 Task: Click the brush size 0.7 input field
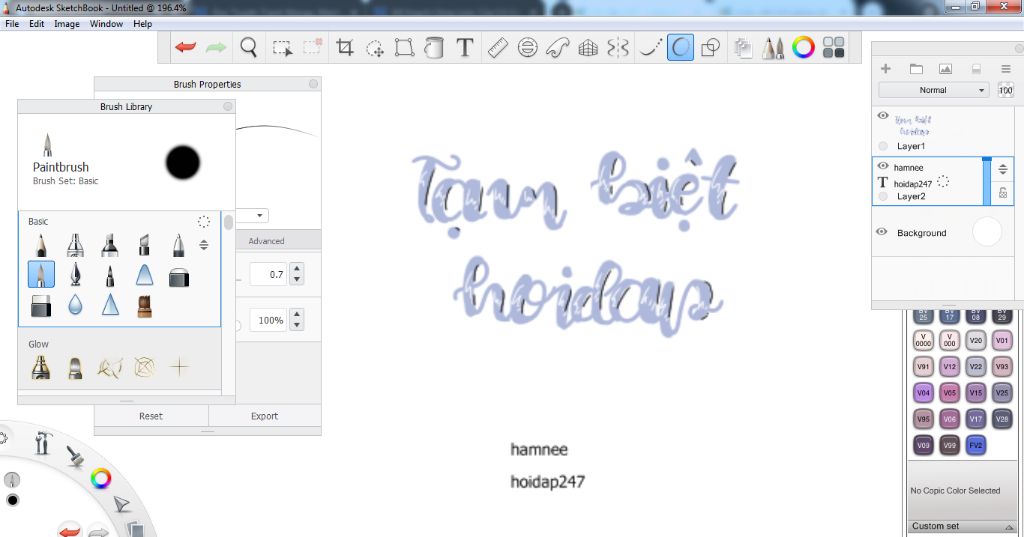[268, 274]
